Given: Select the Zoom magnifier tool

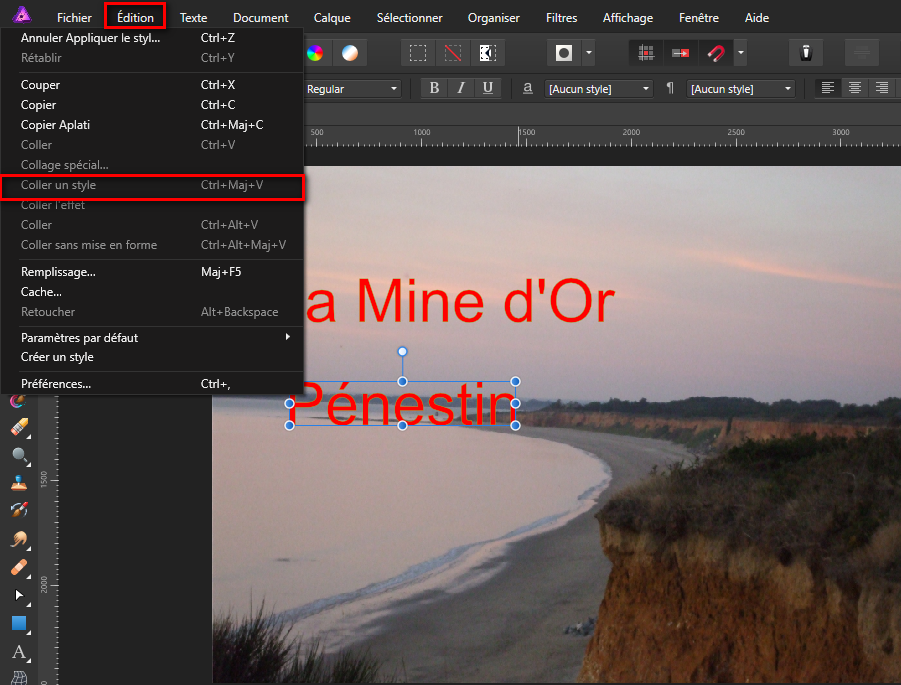Looking at the screenshot, I should point(20,456).
